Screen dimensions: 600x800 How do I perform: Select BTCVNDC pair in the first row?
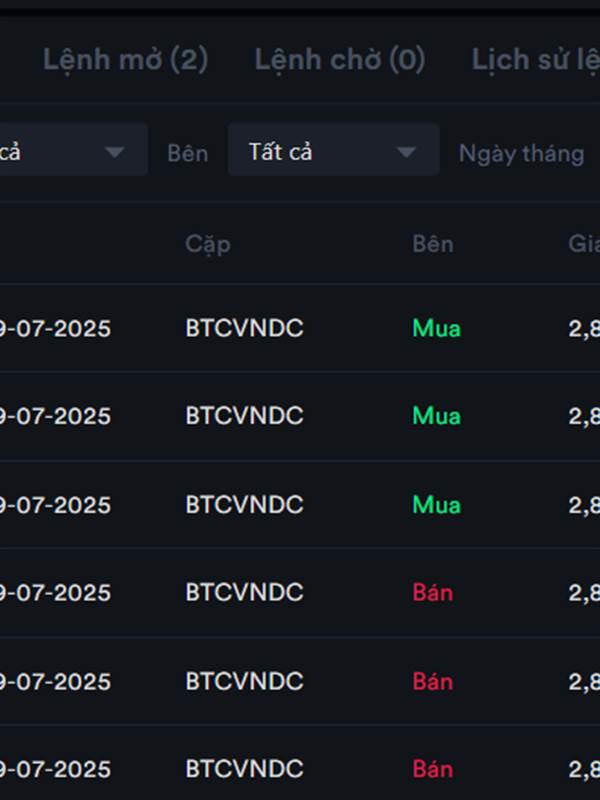(x=244, y=328)
